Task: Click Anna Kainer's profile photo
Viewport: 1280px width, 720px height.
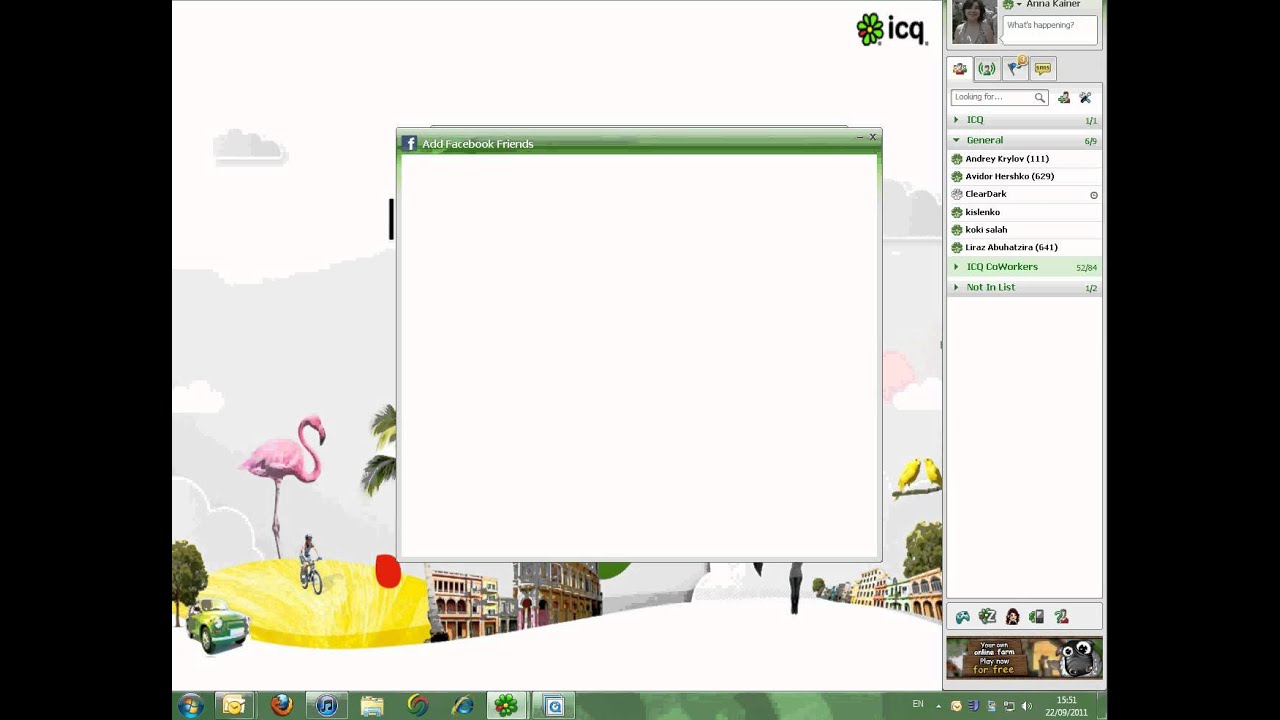Action: (974, 21)
